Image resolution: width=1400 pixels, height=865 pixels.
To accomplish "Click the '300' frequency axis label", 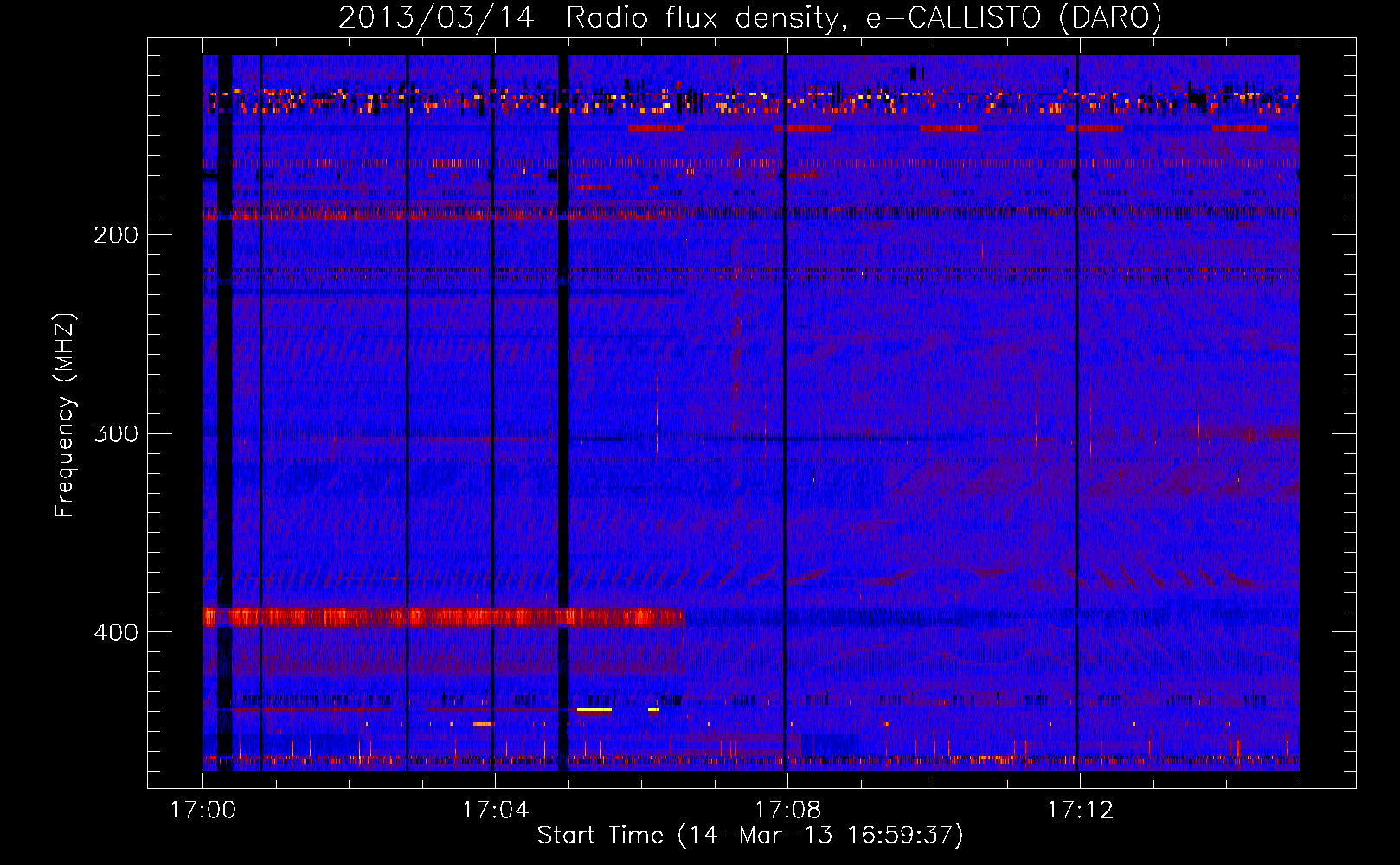I will [x=116, y=433].
